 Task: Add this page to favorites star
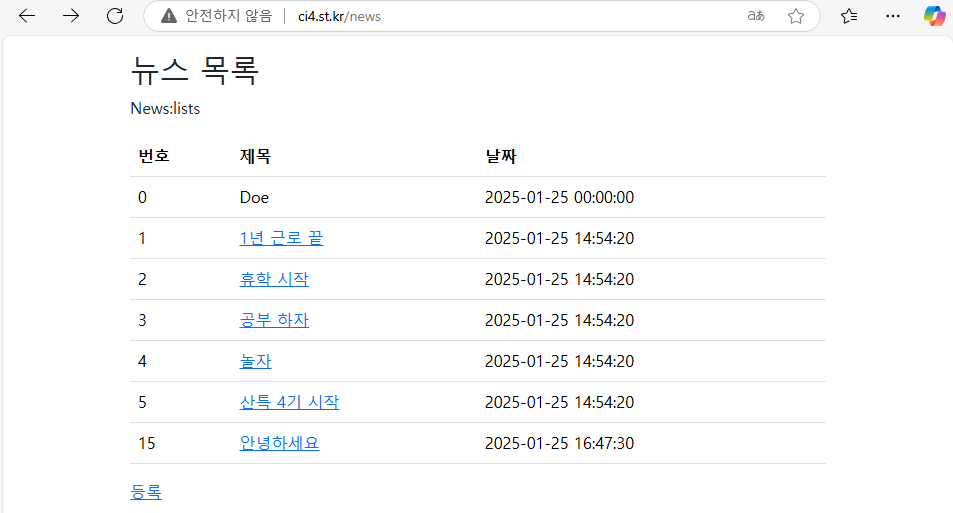(796, 16)
